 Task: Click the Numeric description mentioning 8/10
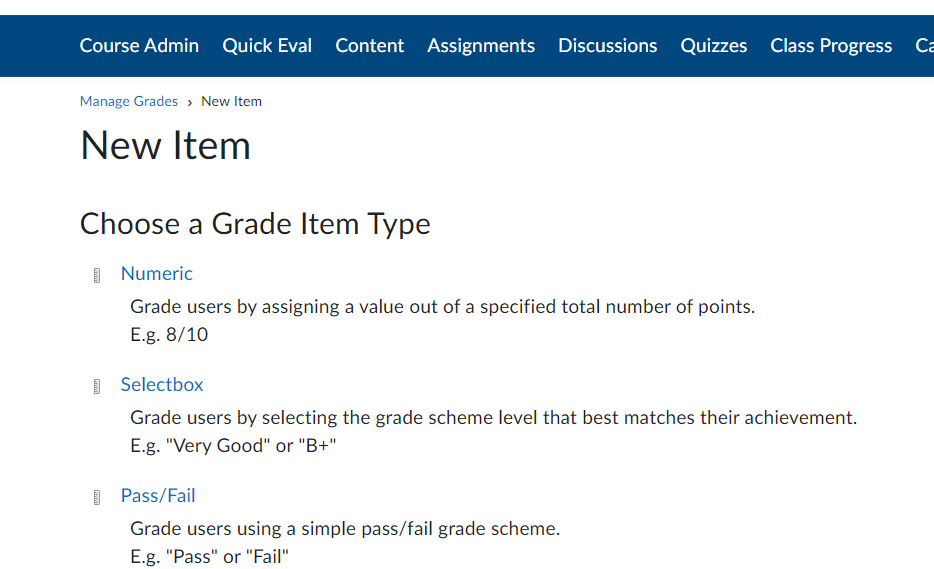[x=443, y=321]
